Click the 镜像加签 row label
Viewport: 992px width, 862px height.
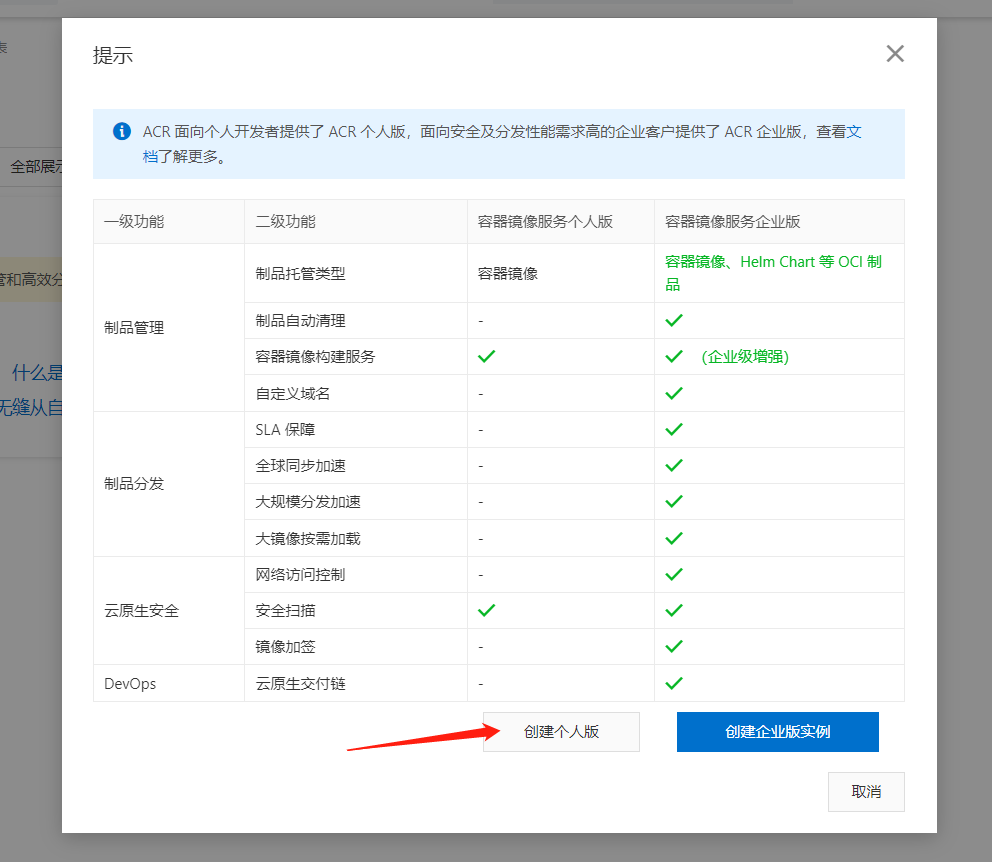click(x=285, y=646)
